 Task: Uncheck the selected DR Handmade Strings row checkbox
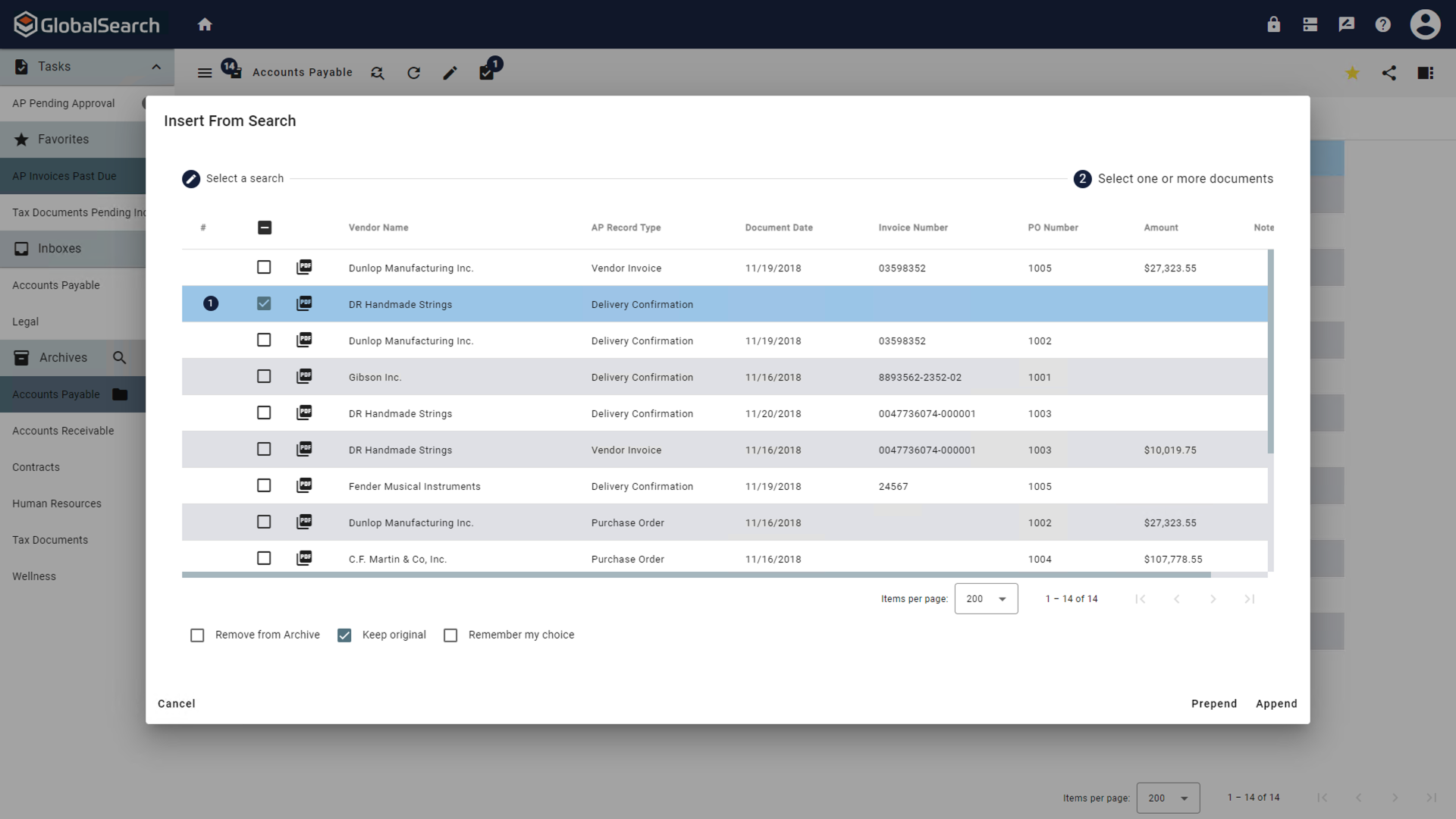[x=264, y=303]
